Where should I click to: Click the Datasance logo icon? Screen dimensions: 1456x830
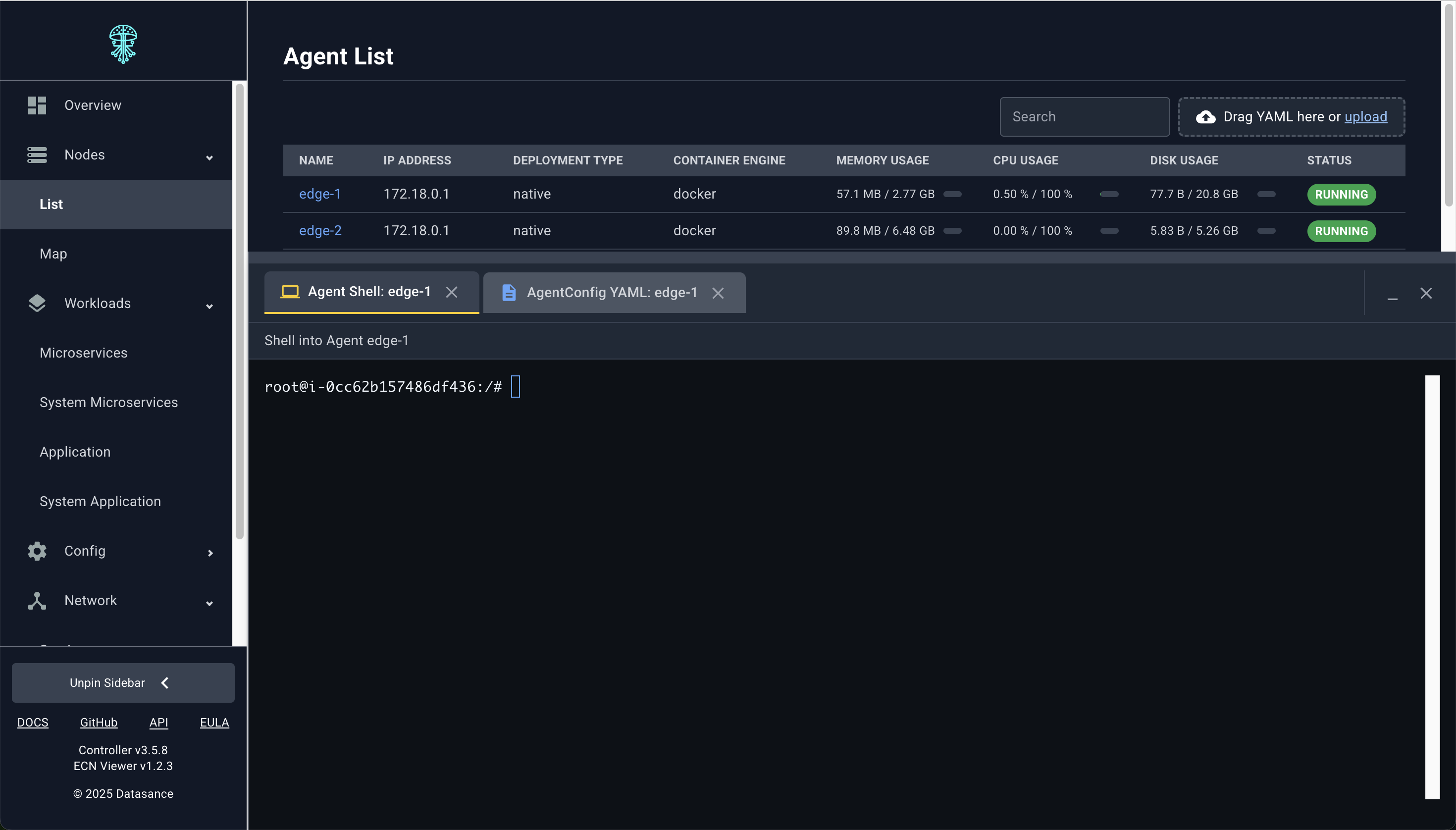pos(123,43)
